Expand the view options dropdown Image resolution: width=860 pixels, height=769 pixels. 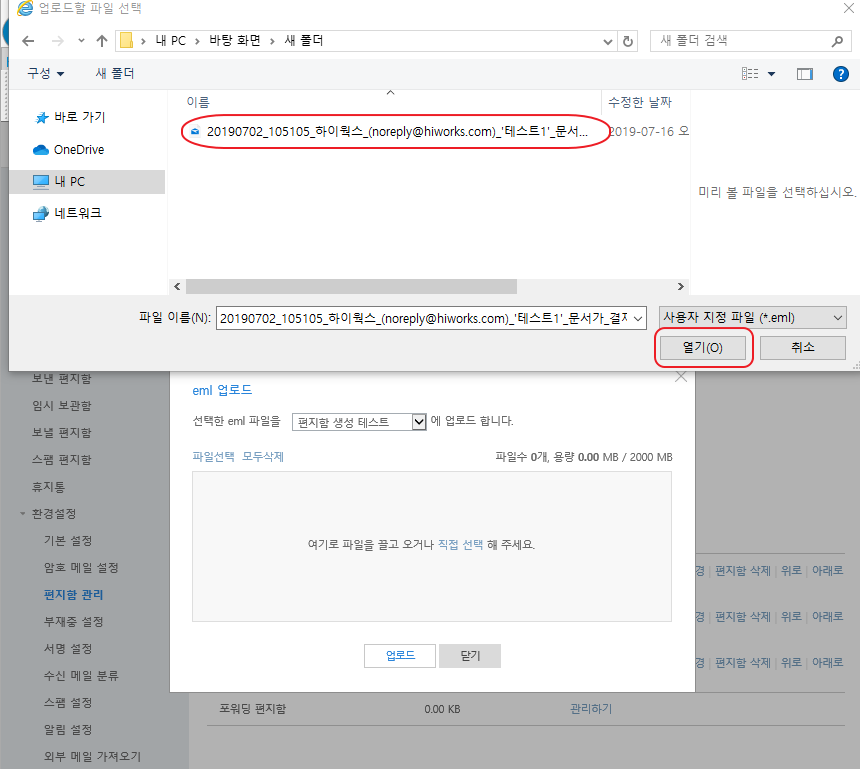772,74
